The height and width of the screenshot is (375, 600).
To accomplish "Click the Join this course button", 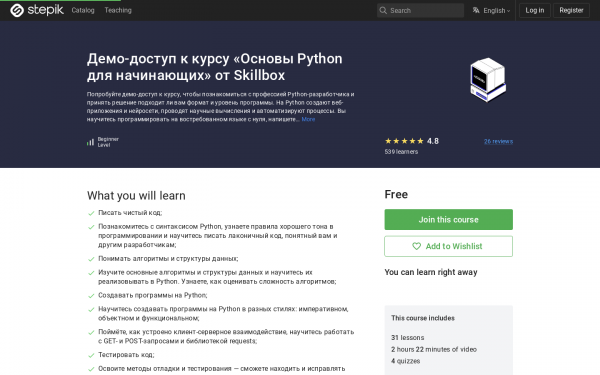I will coord(448,220).
